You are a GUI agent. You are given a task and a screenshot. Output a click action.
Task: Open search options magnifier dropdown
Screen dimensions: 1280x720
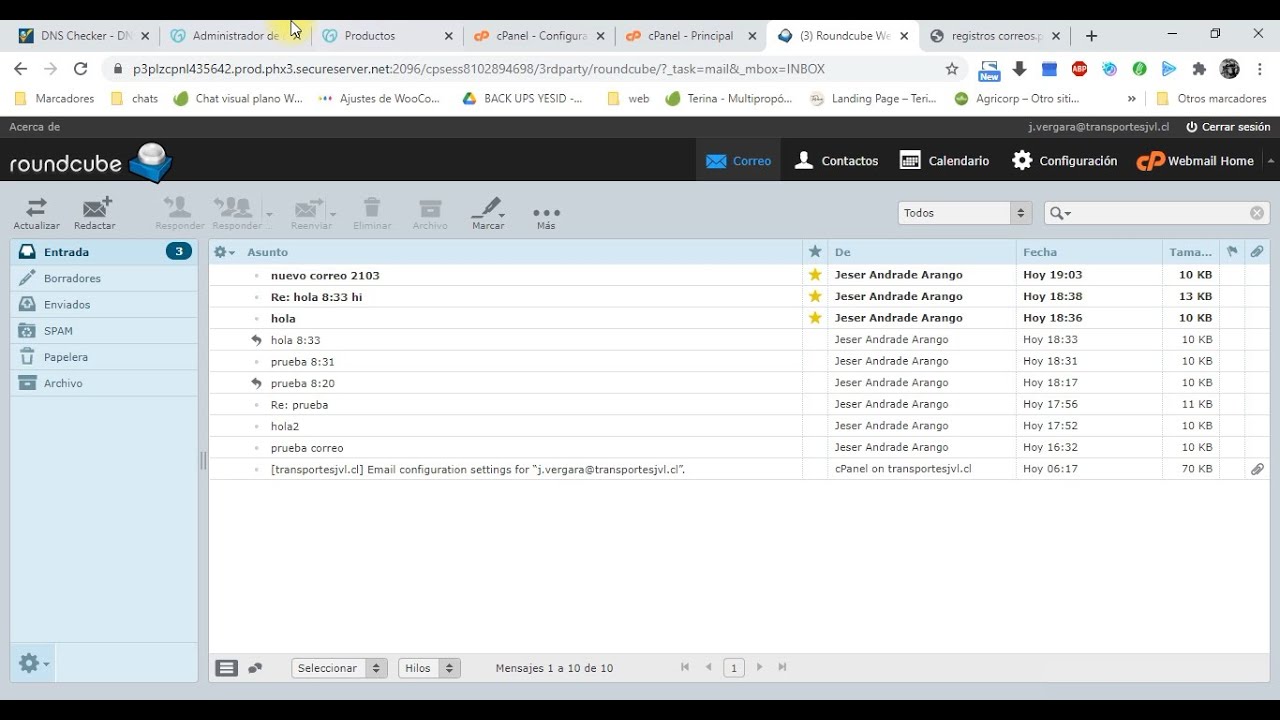tap(1060, 213)
